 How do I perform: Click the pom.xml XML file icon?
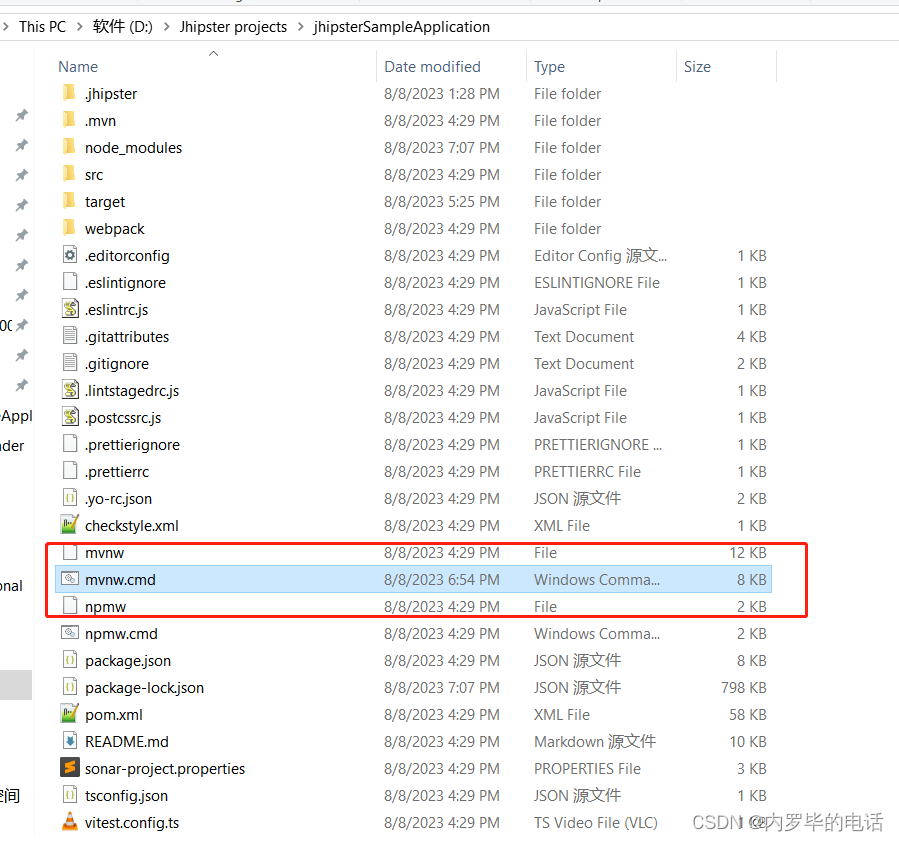click(x=69, y=714)
